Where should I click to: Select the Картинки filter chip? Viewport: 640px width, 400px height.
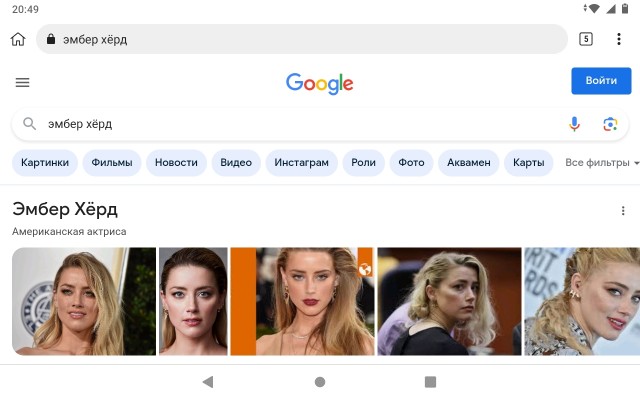45,162
